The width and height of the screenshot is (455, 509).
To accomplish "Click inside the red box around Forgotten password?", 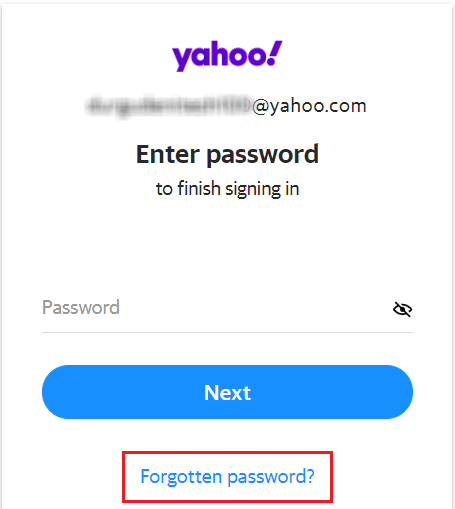I will [227, 477].
